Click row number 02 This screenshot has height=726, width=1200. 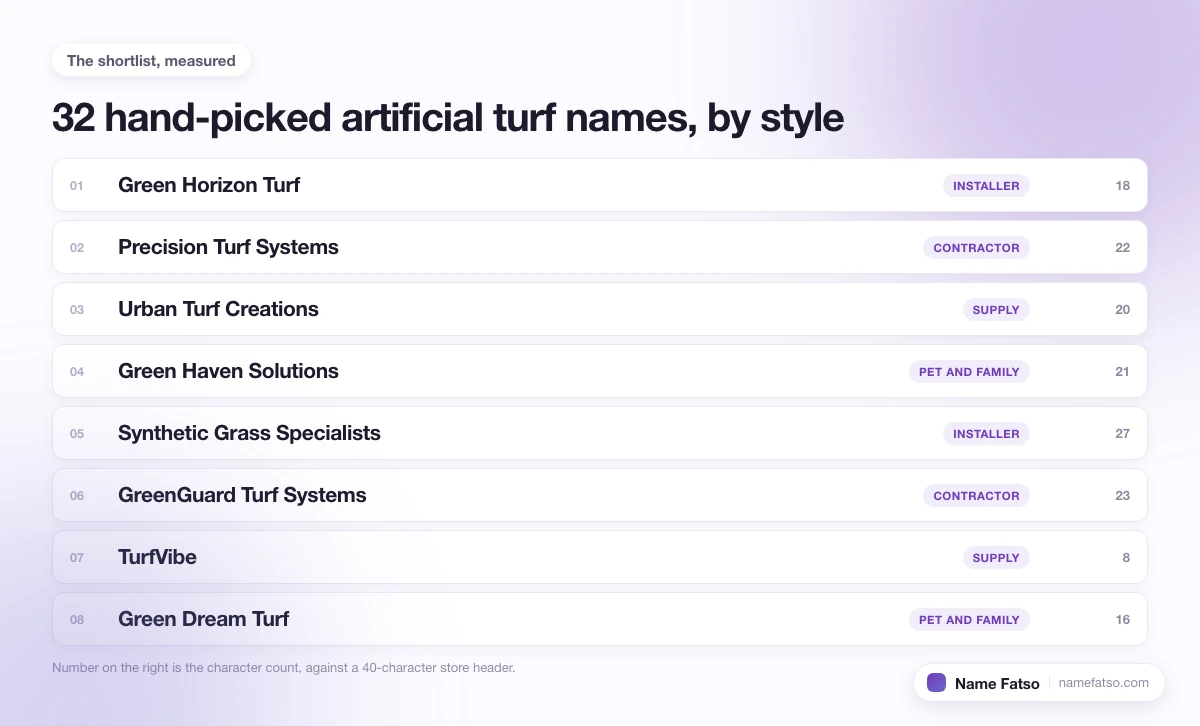tap(77, 247)
